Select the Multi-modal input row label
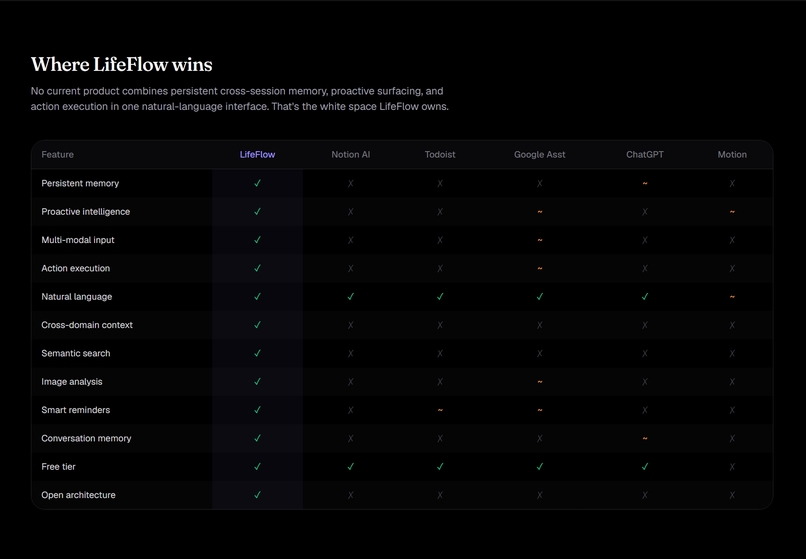806x559 pixels. pos(78,240)
